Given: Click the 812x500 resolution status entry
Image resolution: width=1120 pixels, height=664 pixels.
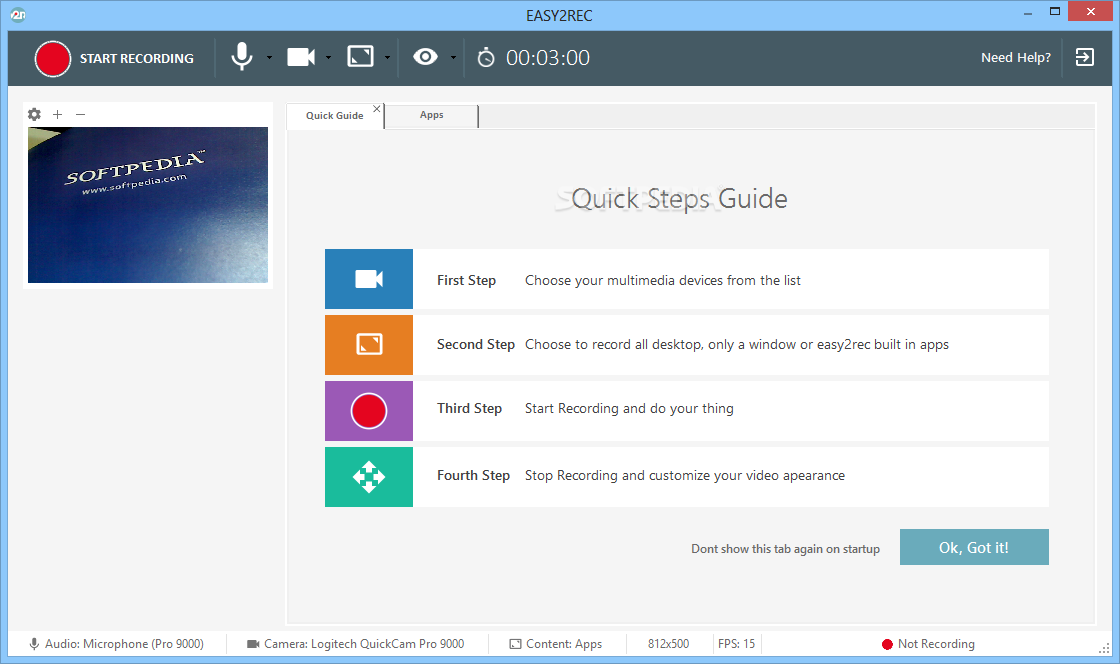Looking at the screenshot, I should click(669, 644).
